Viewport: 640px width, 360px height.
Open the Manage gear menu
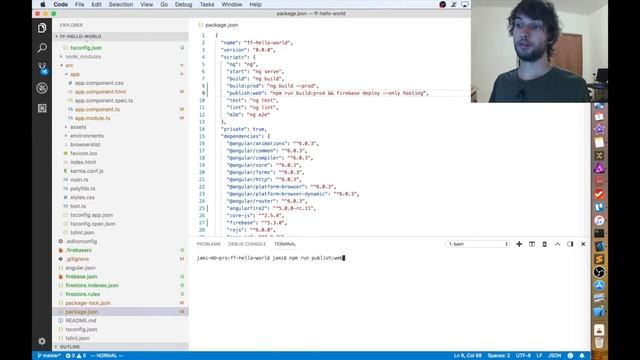(42, 341)
